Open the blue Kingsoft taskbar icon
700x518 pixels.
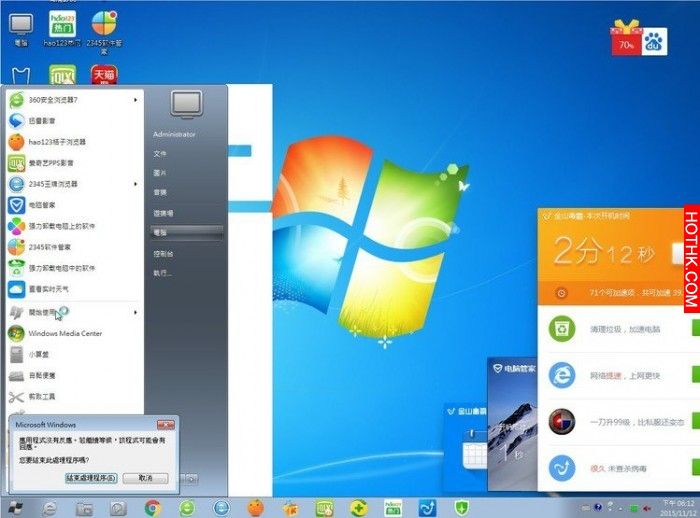(x=427, y=508)
